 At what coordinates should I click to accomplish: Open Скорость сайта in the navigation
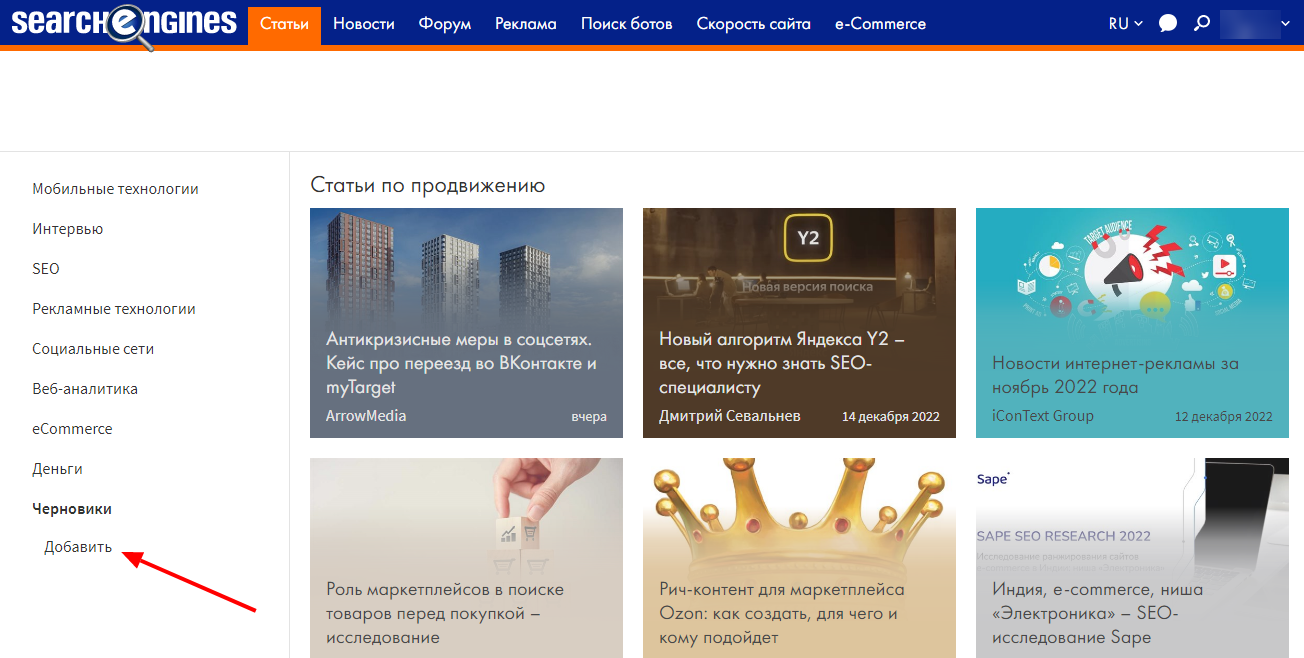click(x=754, y=23)
